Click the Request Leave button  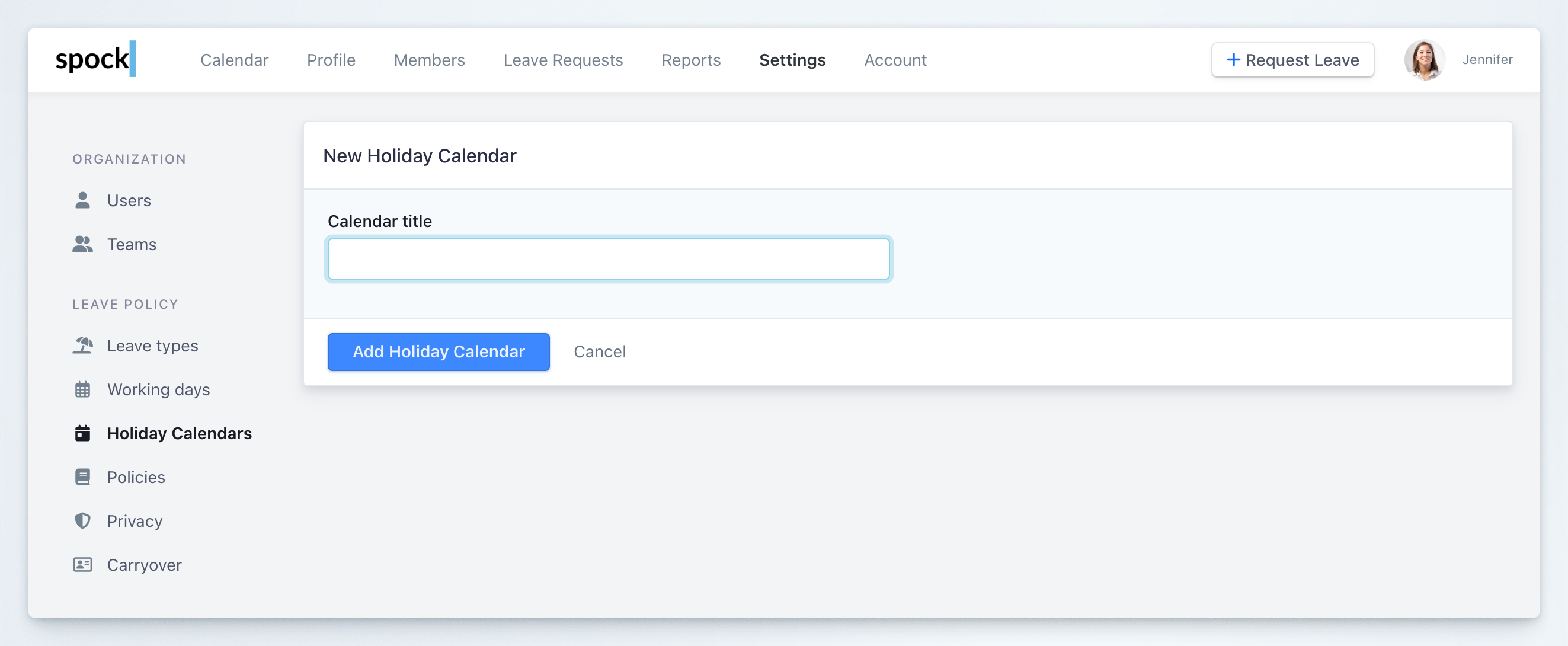(1292, 60)
